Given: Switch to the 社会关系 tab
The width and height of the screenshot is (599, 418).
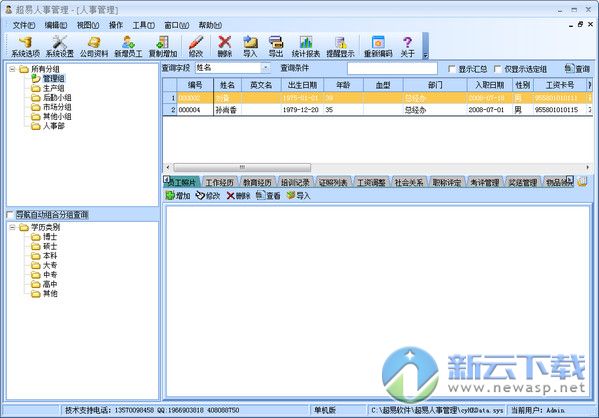Looking at the screenshot, I should [409, 183].
